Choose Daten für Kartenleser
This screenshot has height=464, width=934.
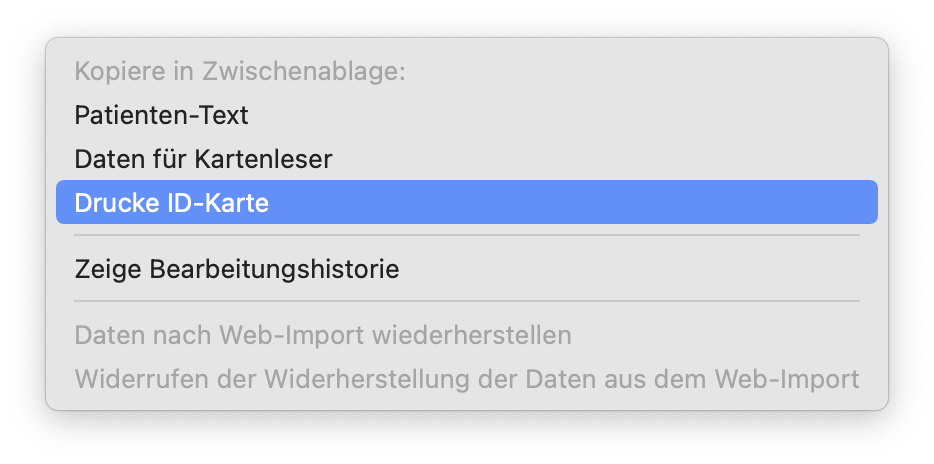coord(203,158)
